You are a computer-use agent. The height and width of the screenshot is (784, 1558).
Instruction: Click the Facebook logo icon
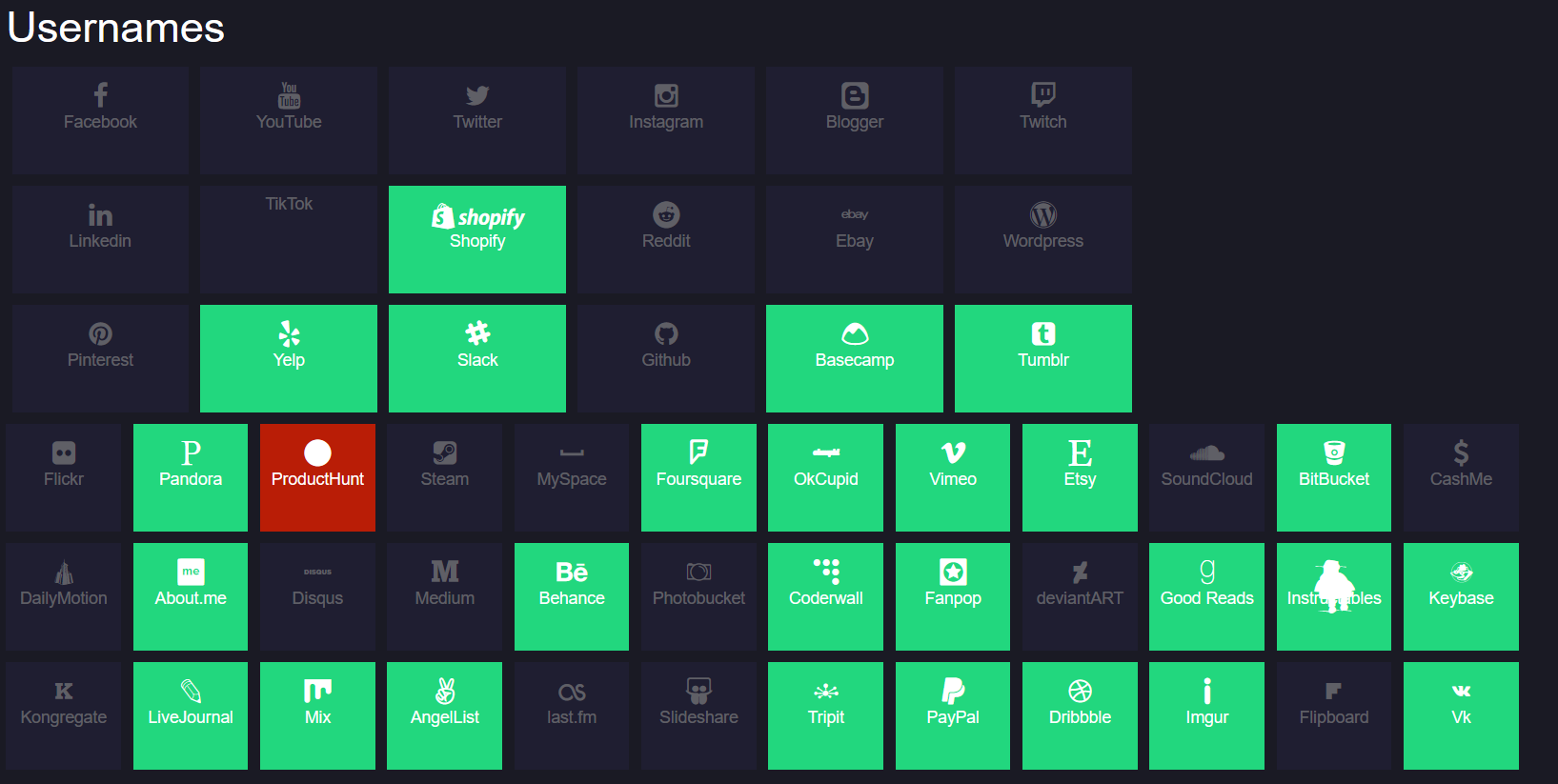click(x=100, y=94)
